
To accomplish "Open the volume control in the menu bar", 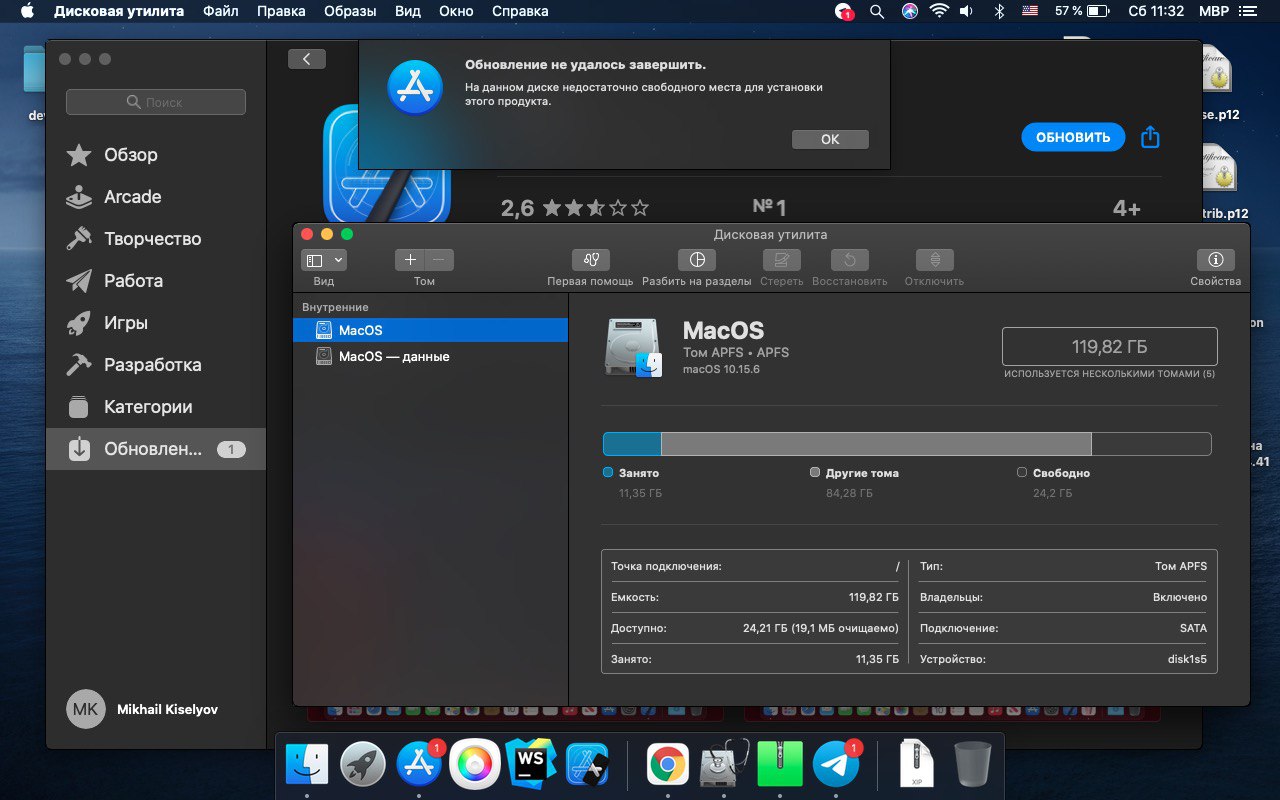I will (x=966, y=11).
